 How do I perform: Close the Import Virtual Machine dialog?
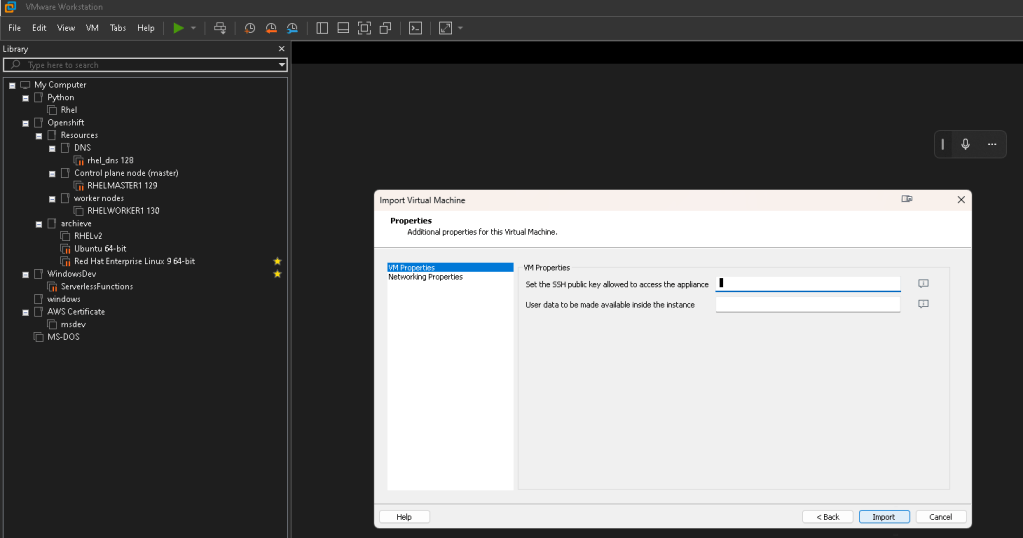tap(961, 200)
